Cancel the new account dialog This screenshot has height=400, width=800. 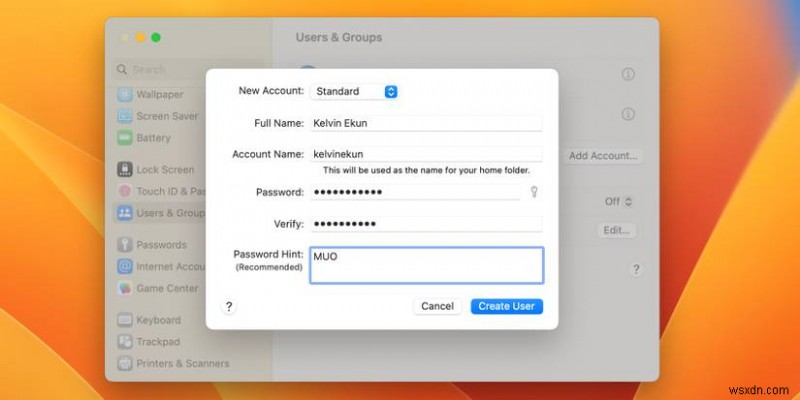click(437, 306)
